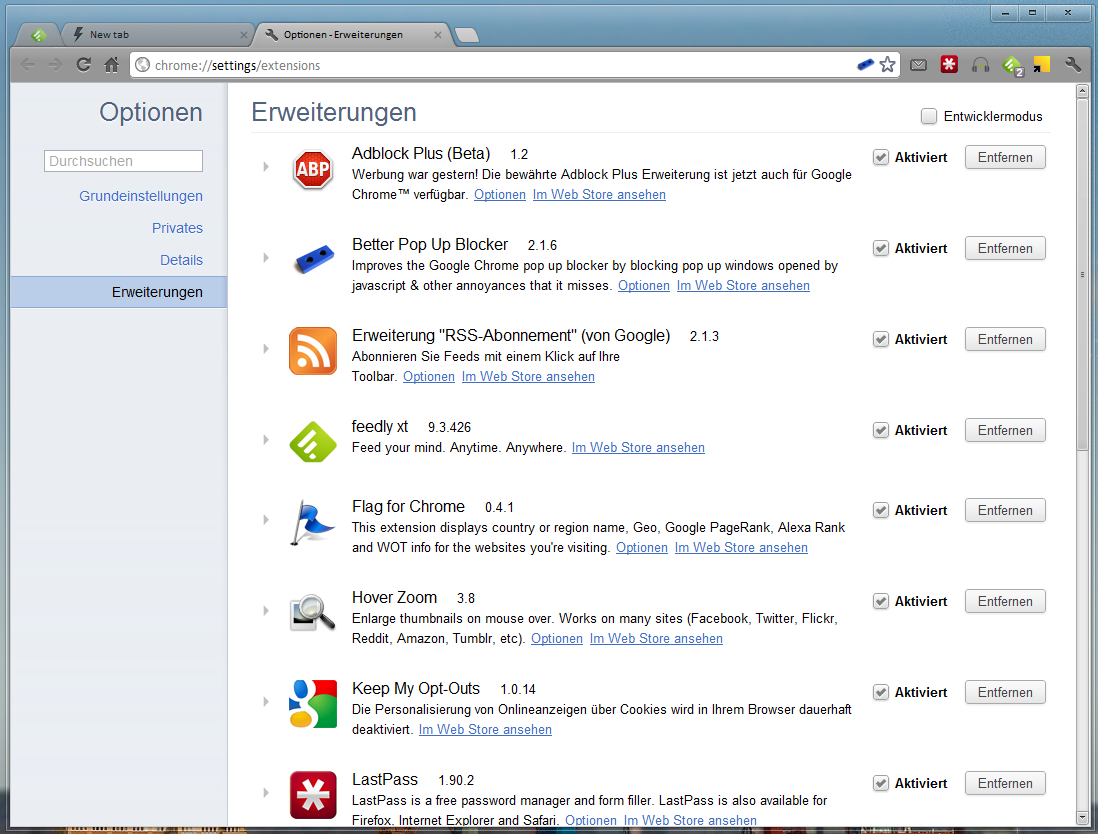
Task: Expand Adblock Plus details triangle
Action: 266,167
